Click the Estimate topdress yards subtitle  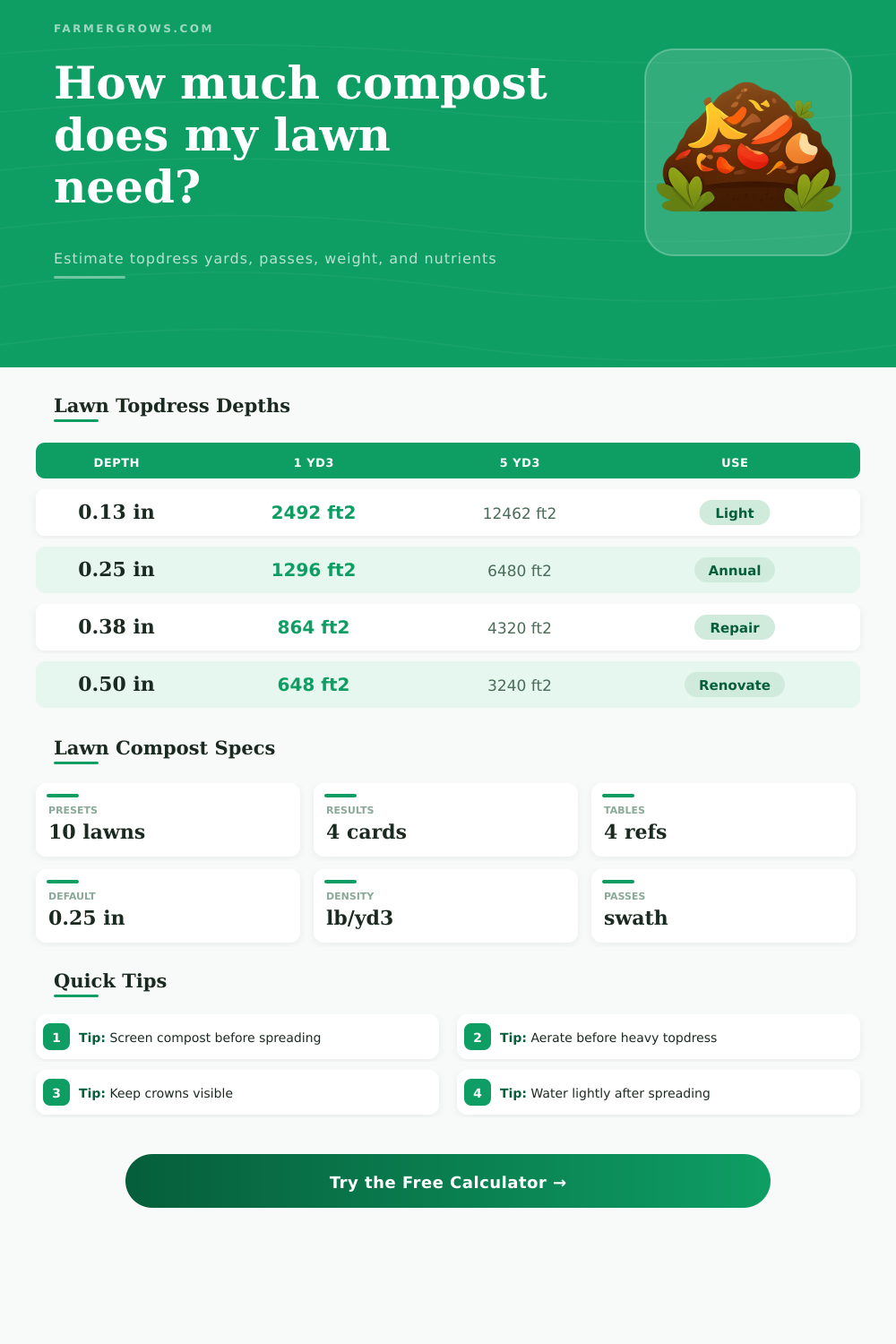click(275, 259)
